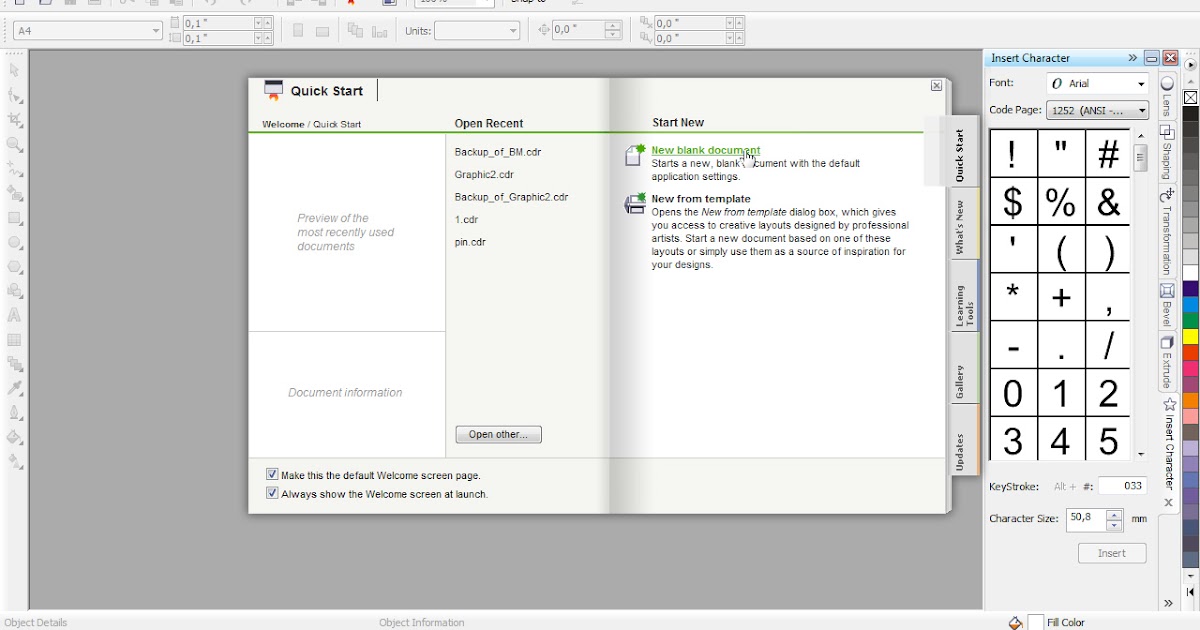Select the Zoom tool in the toolbox
1200x630 pixels.
(15, 145)
